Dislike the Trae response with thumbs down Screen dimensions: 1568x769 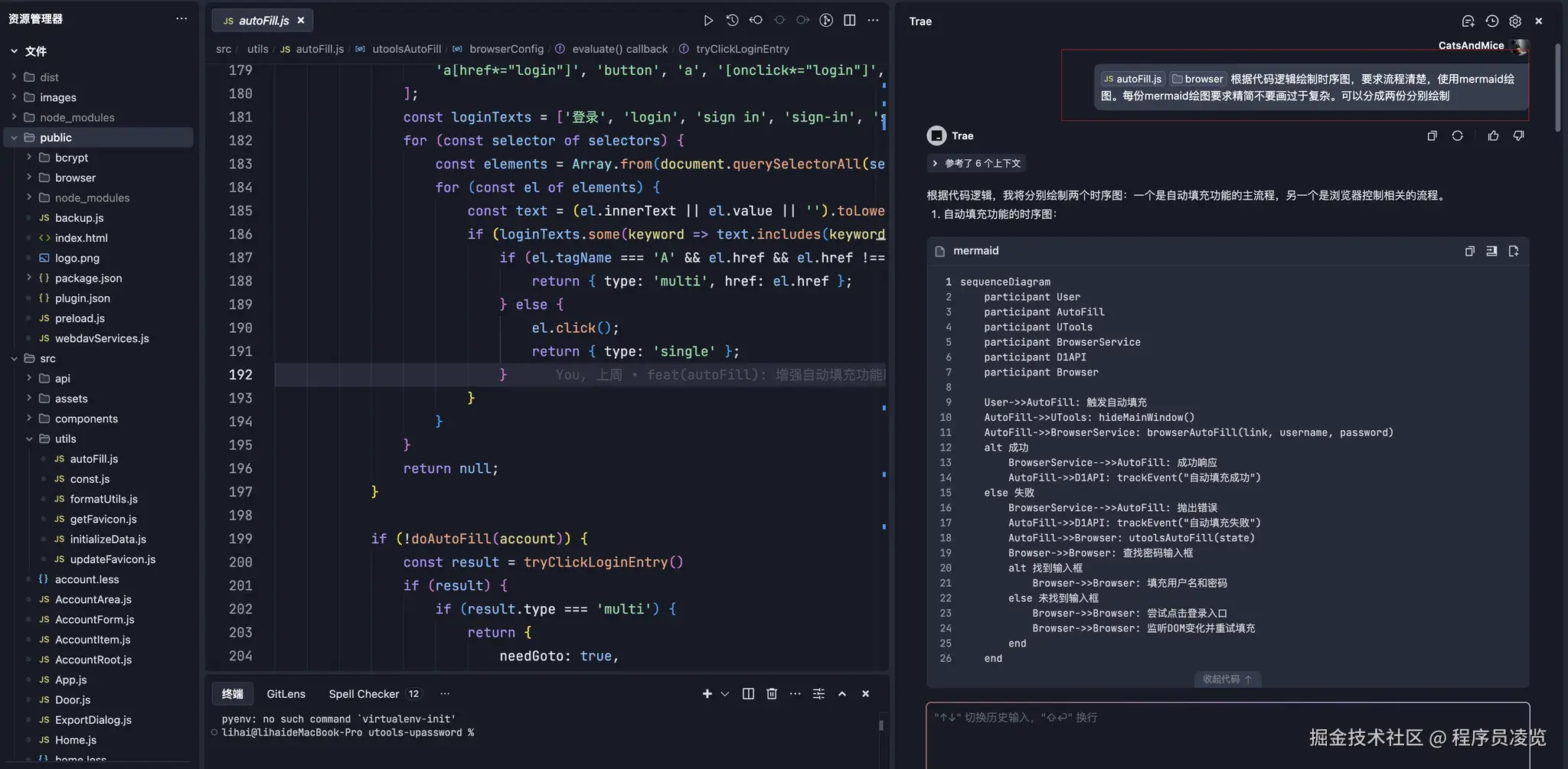[x=1518, y=135]
